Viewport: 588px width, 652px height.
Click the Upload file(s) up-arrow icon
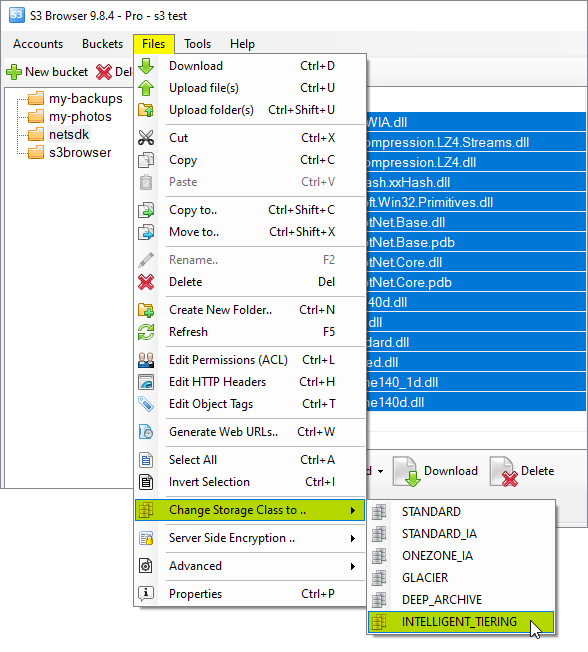[x=146, y=88]
